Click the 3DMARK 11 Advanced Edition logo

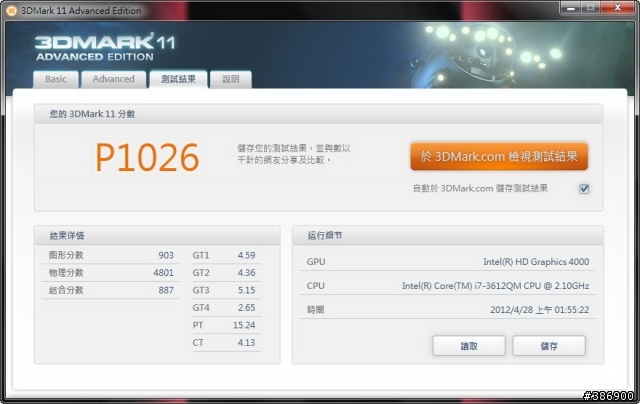tap(105, 47)
